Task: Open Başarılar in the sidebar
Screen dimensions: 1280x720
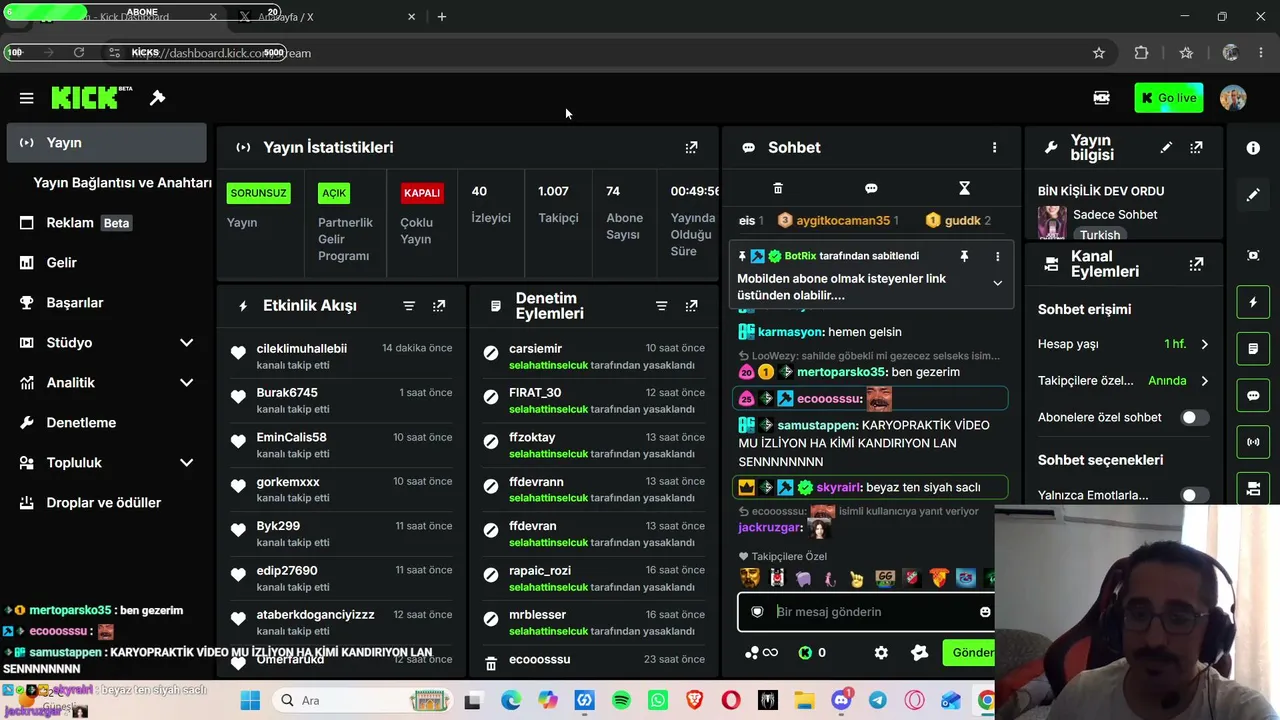Action: tap(106, 303)
